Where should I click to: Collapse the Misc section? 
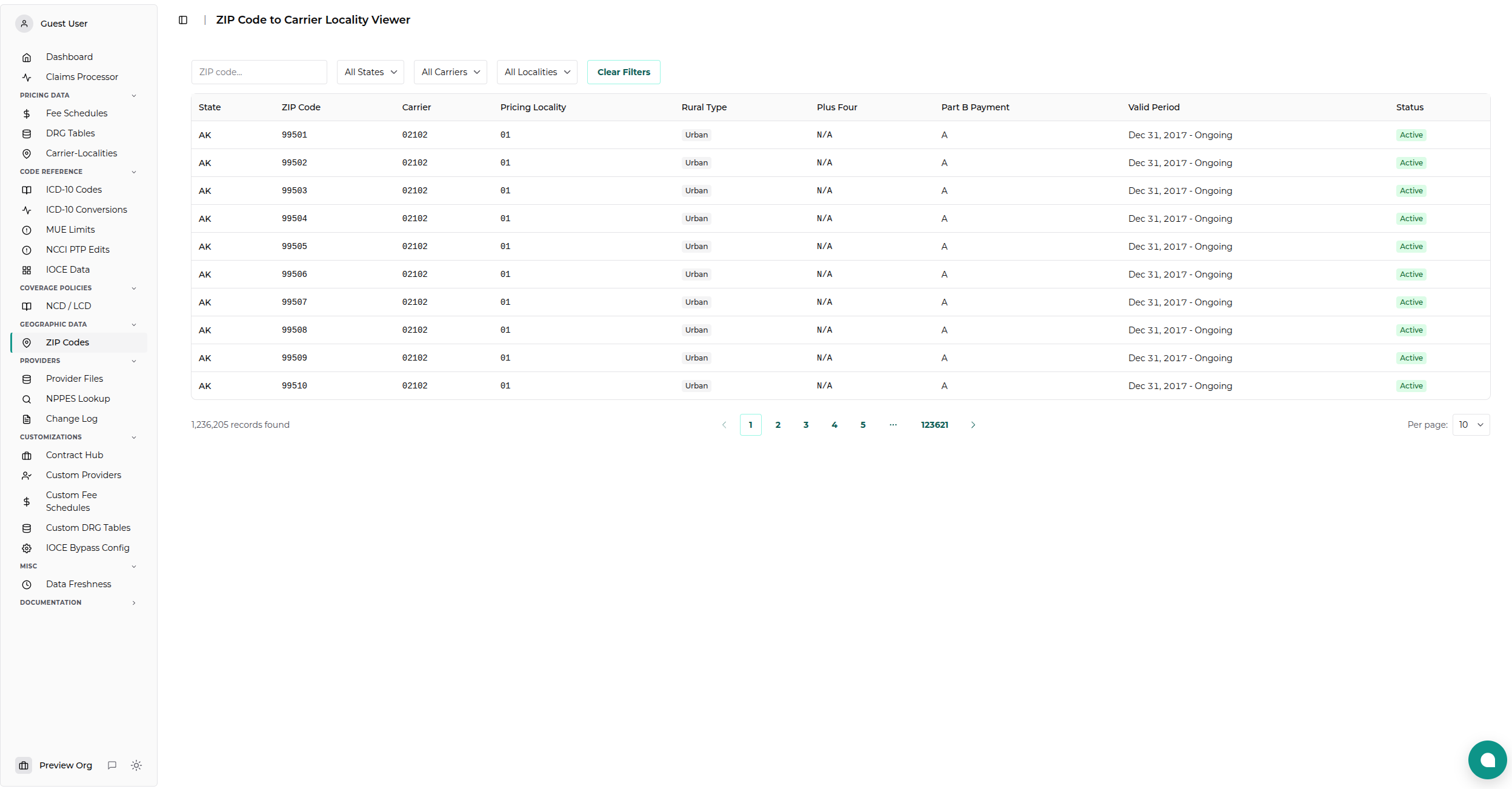click(134, 567)
